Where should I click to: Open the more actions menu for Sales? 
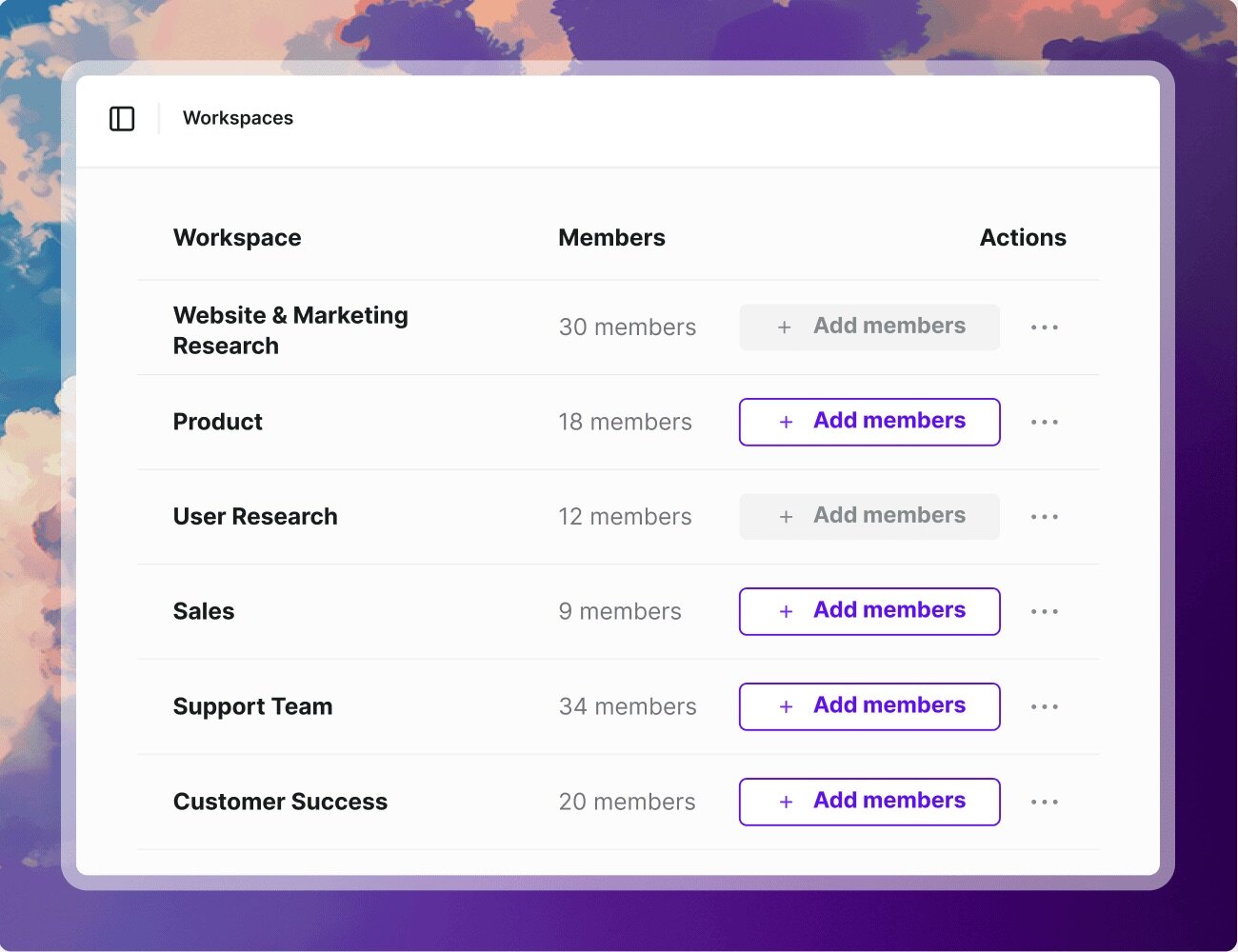coord(1045,611)
